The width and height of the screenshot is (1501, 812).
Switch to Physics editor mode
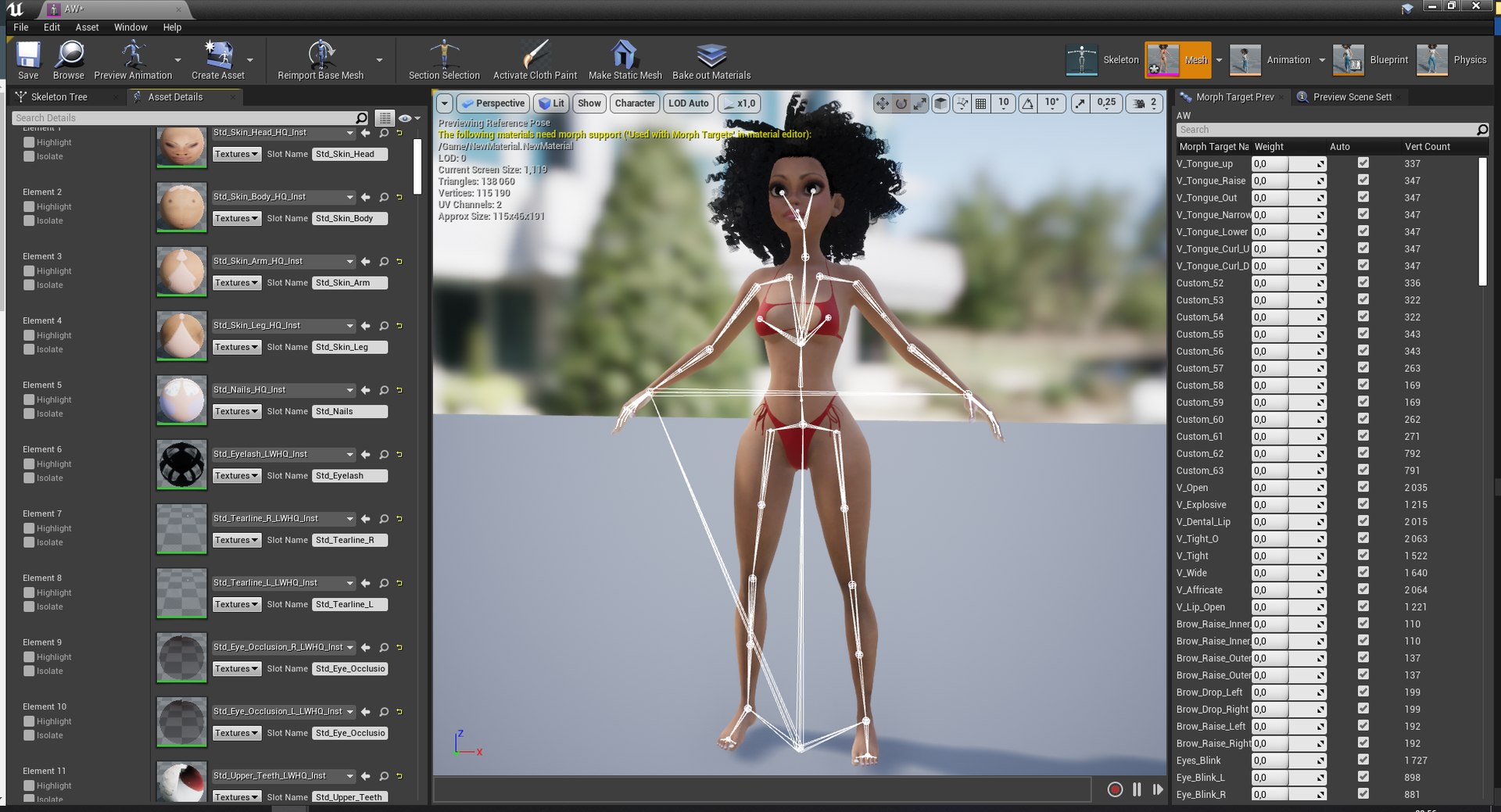pyautogui.click(x=1452, y=59)
